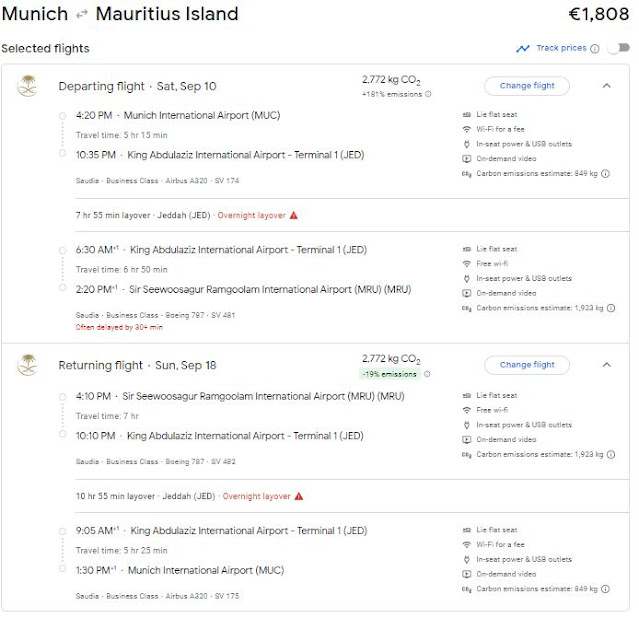Toggle the Track prices switch

(x=618, y=48)
